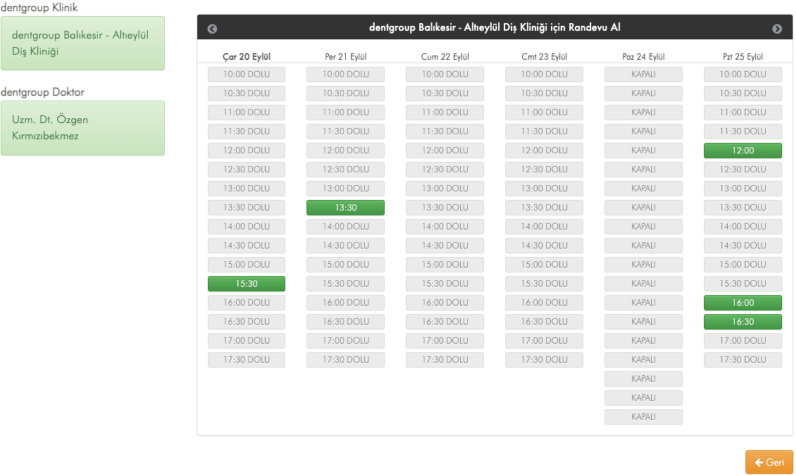Choose 16:00 slot on Pzt 25 Eylül
Viewport: 796px width, 475px height.
tap(742, 303)
